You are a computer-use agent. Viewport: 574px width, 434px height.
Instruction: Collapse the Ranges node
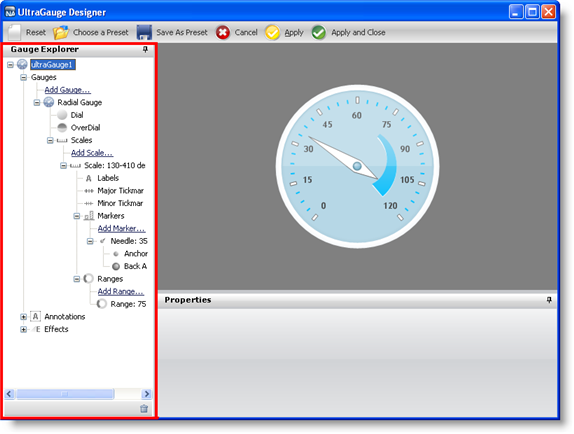pyautogui.click(x=77, y=279)
